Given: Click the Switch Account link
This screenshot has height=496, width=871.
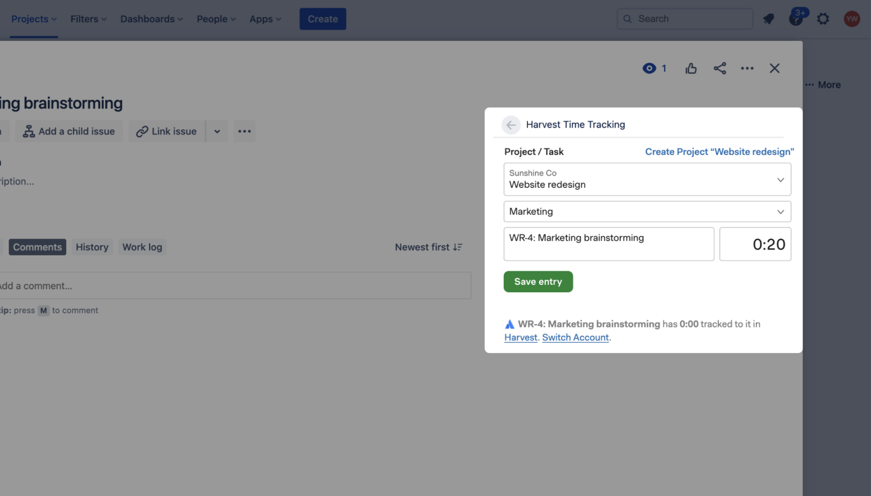Looking at the screenshot, I should click(575, 337).
